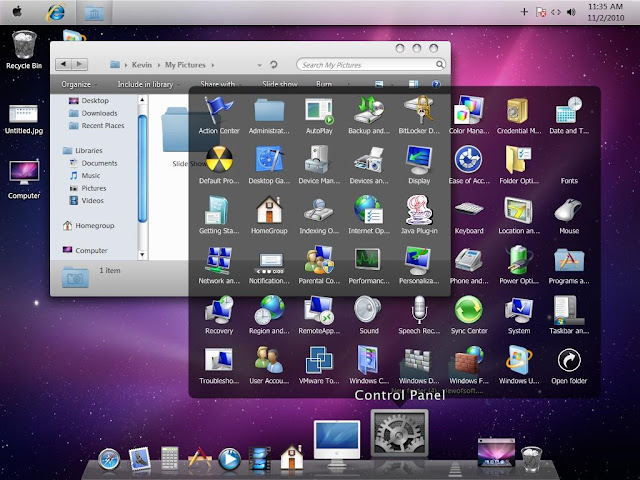Open Action Center in Control Panel stack

pos(219,110)
